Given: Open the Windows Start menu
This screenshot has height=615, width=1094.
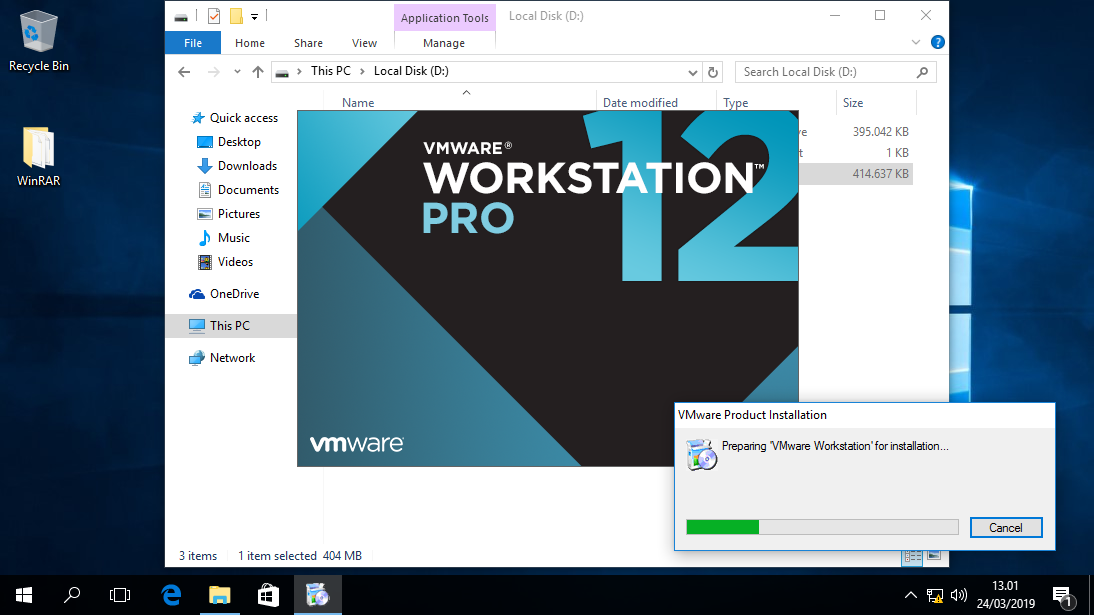Looking at the screenshot, I should point(24,595).
